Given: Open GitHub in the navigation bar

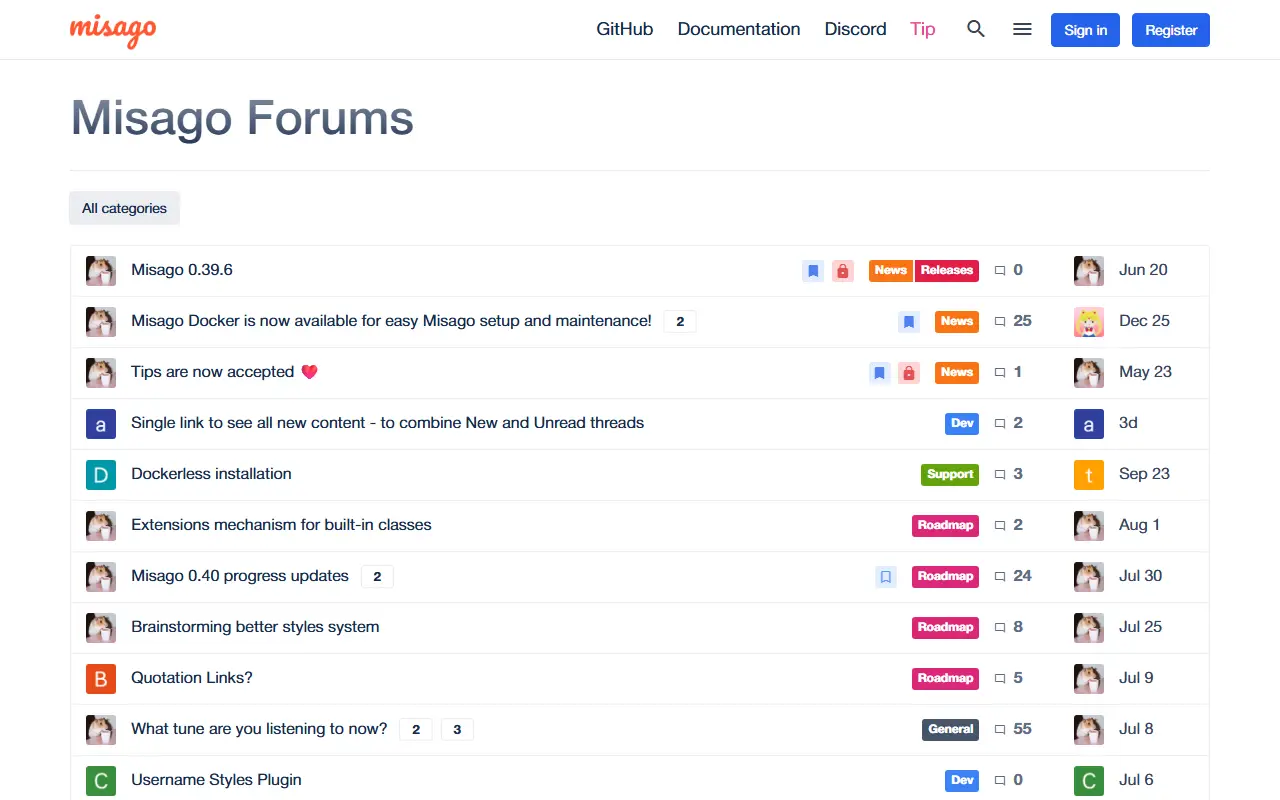Looking at the screenshot, I should coord(625,29).
